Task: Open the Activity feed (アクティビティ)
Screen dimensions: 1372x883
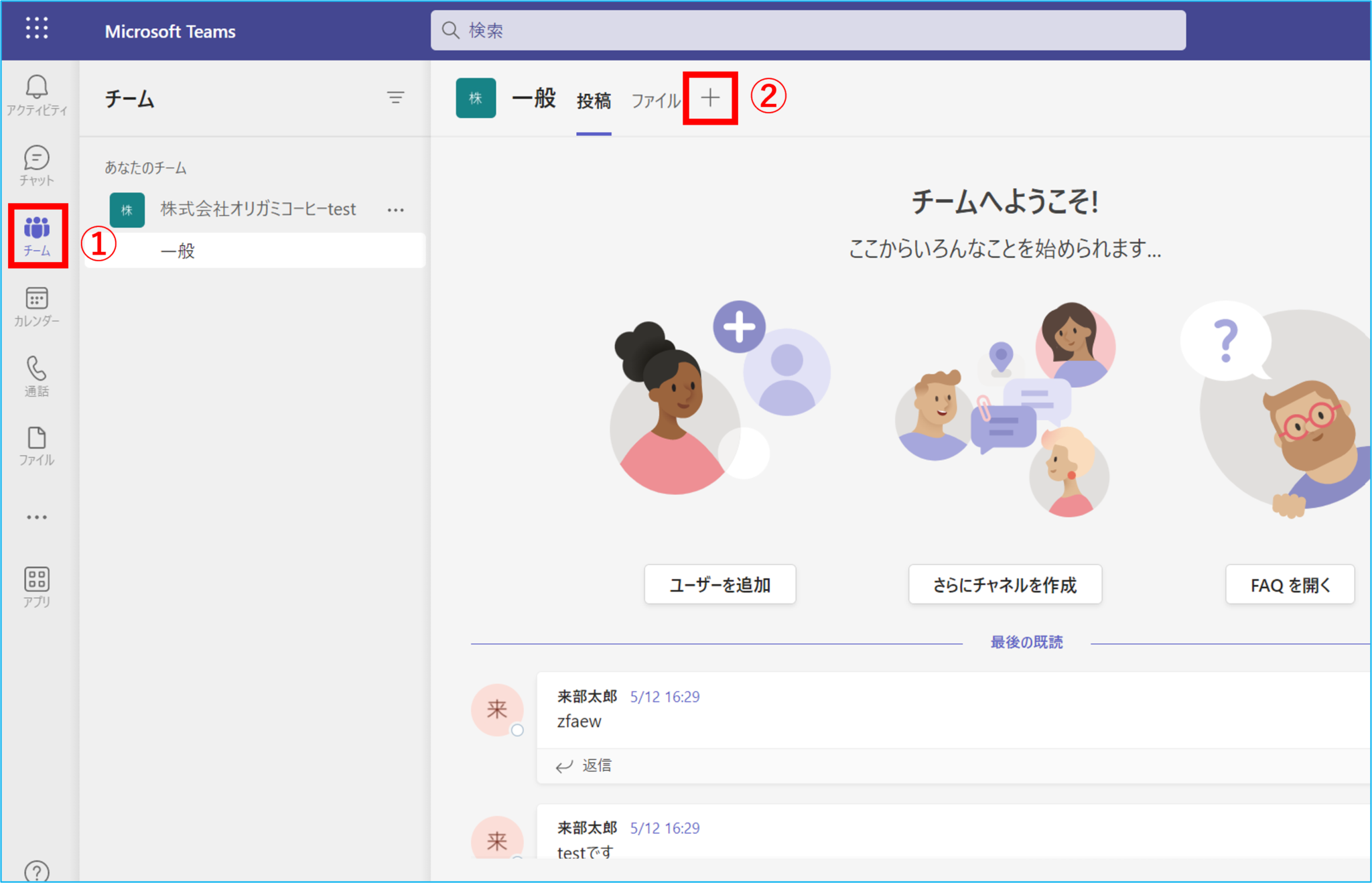Action: tap(37, 94)
